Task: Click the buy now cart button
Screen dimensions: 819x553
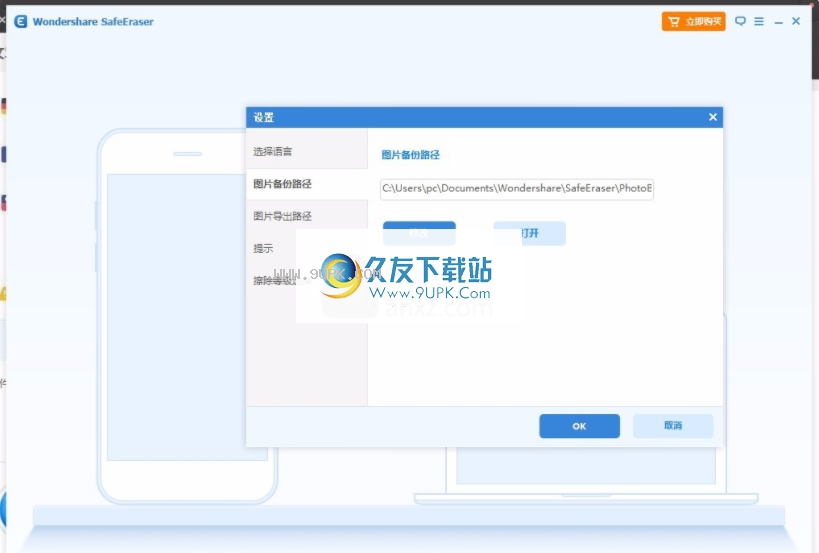Action: point(693,21)
